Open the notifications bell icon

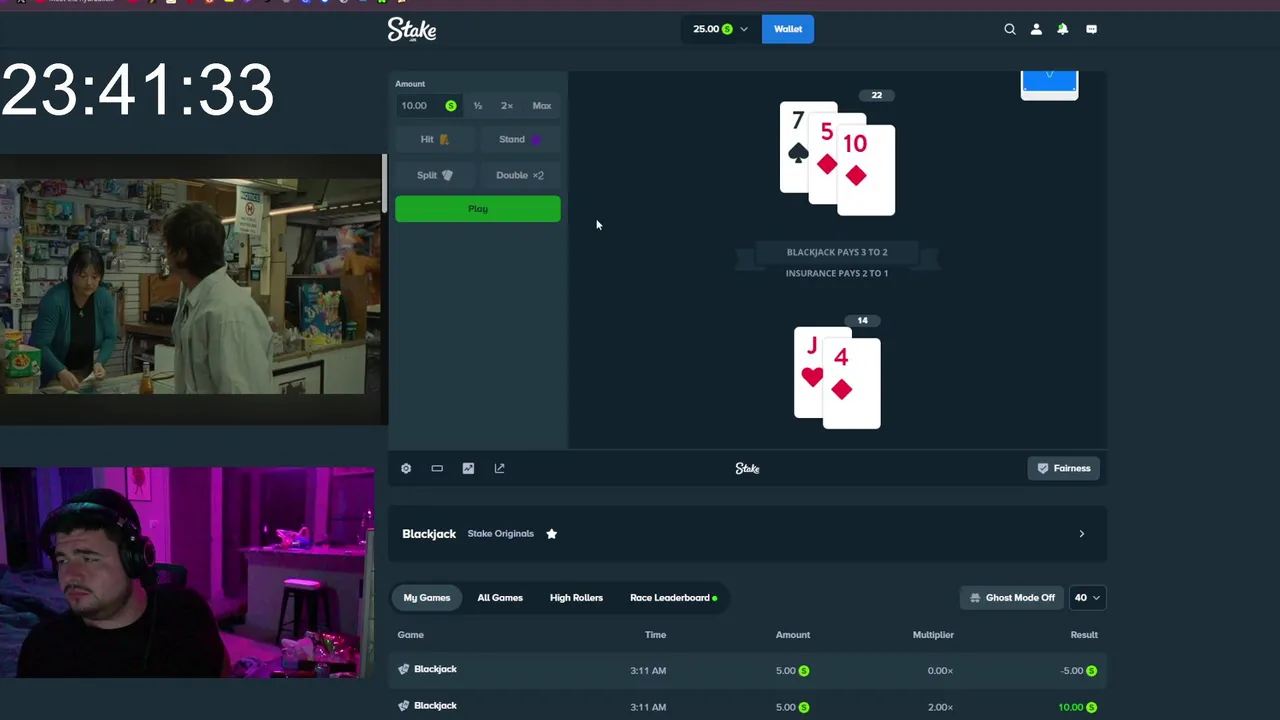[x=1063, y=29]
